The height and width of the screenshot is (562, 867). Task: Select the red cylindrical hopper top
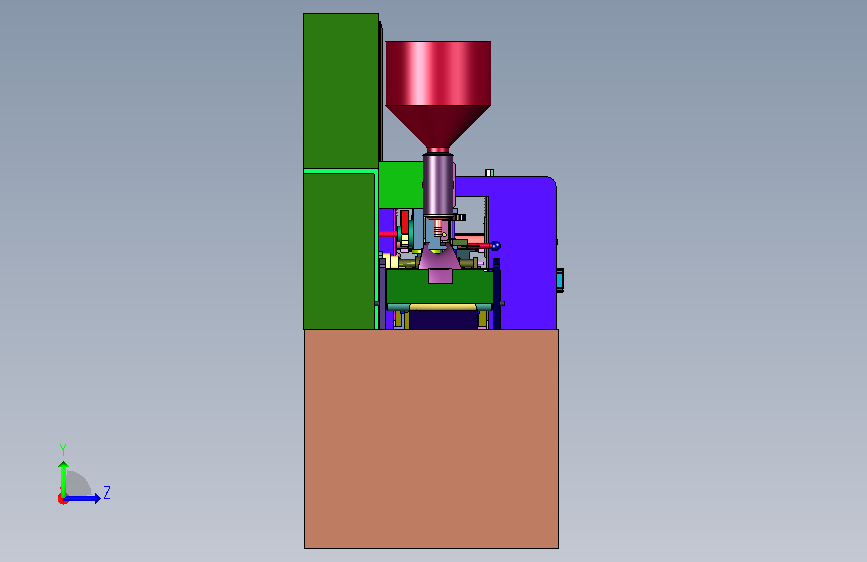pyautogui.click(x=438, y=73)
